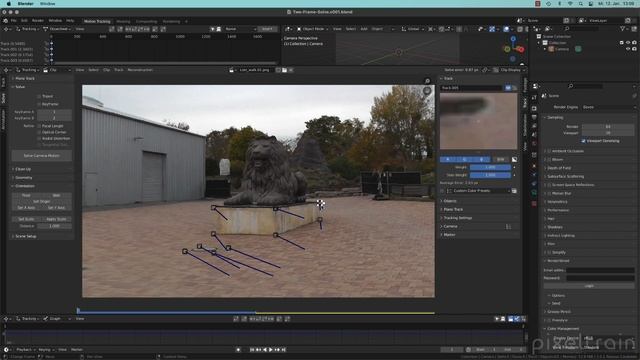Toggle the red channel R button
640x360 pixels.
pos(448,159)
